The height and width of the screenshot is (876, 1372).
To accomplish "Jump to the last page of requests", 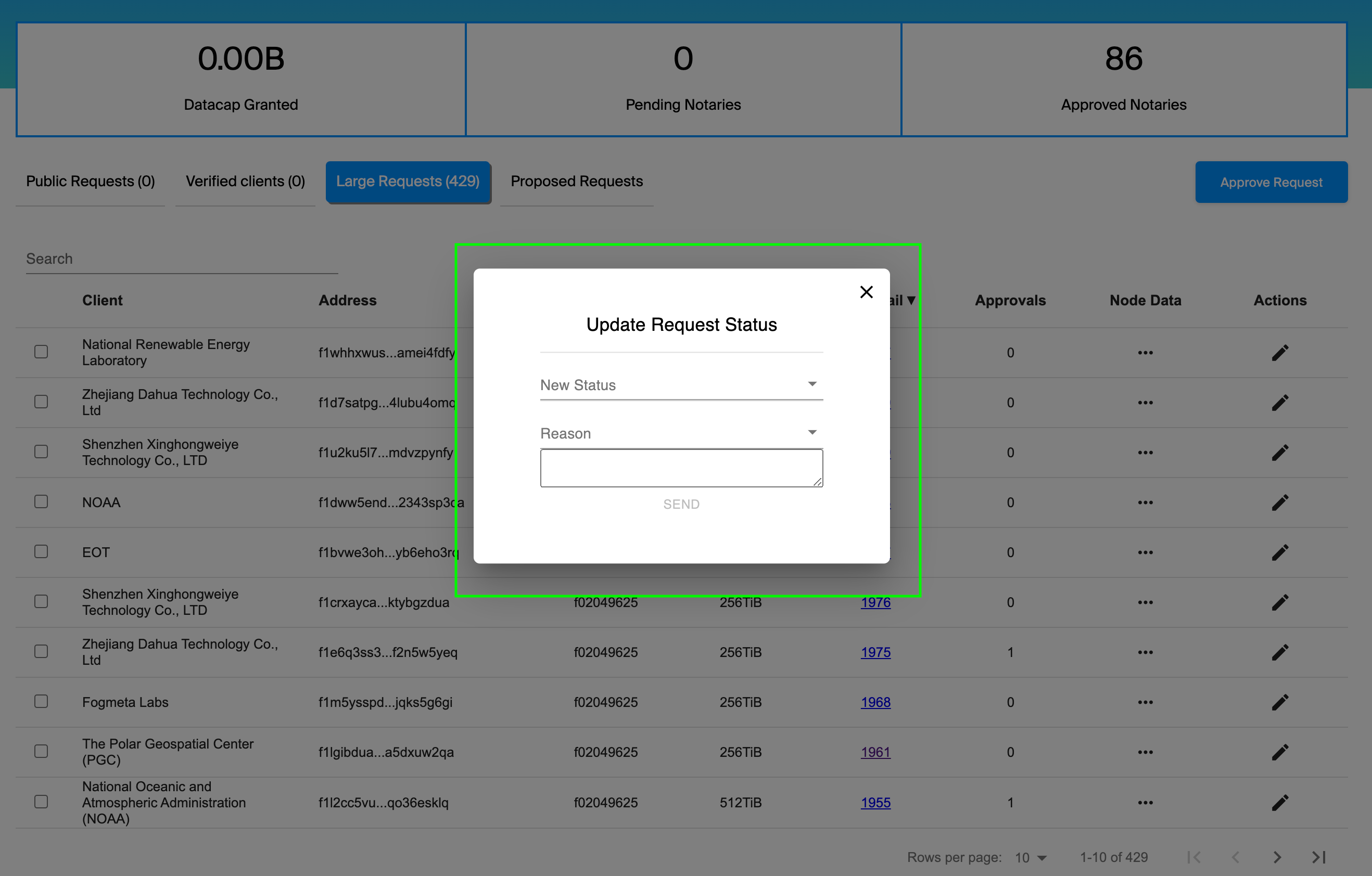I will point(1317,857).
